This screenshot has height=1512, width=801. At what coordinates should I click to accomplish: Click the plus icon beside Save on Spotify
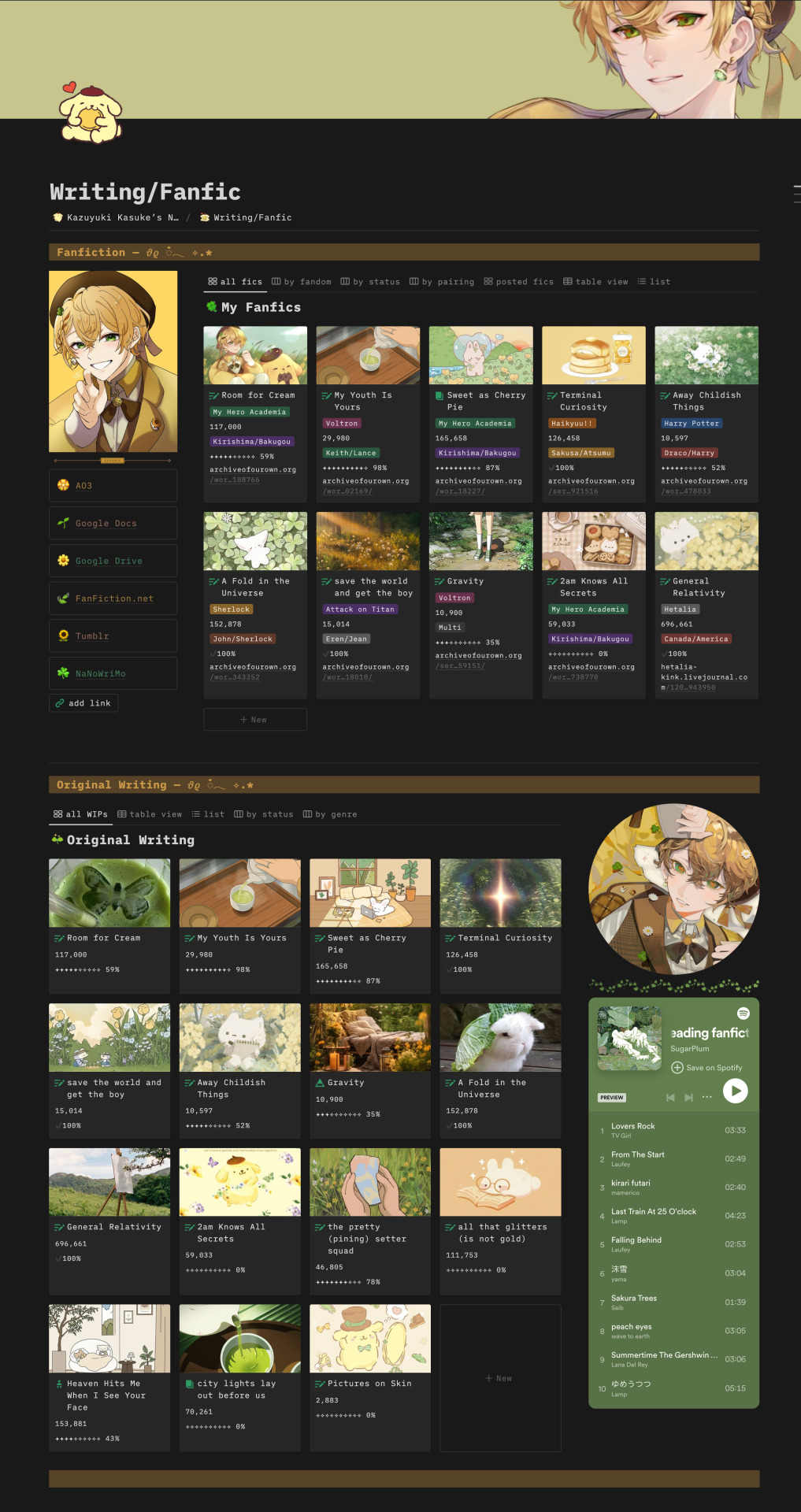pos(677,1068)
